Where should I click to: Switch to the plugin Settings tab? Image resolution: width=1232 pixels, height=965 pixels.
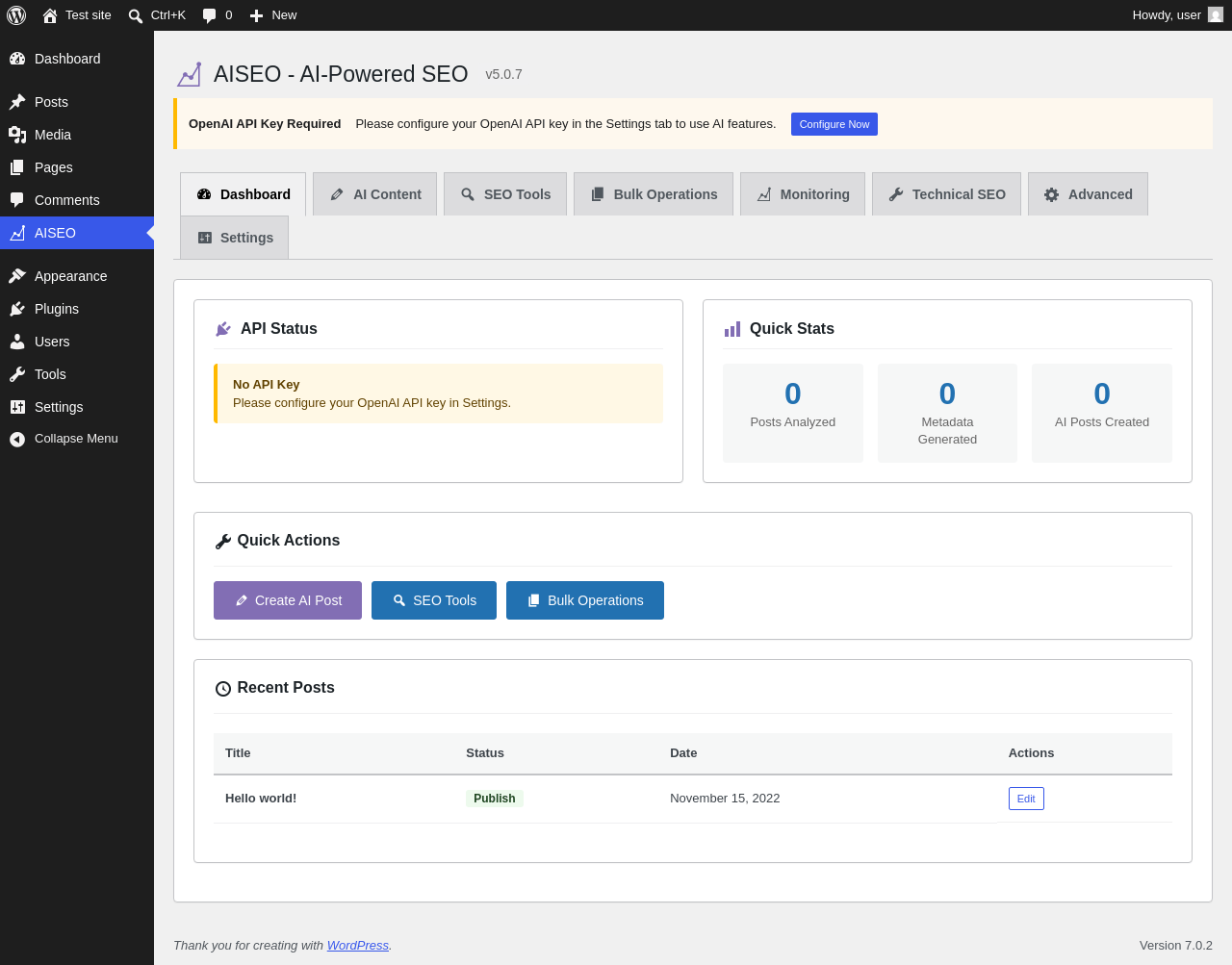pyautogui.click(x=235, y=238)
